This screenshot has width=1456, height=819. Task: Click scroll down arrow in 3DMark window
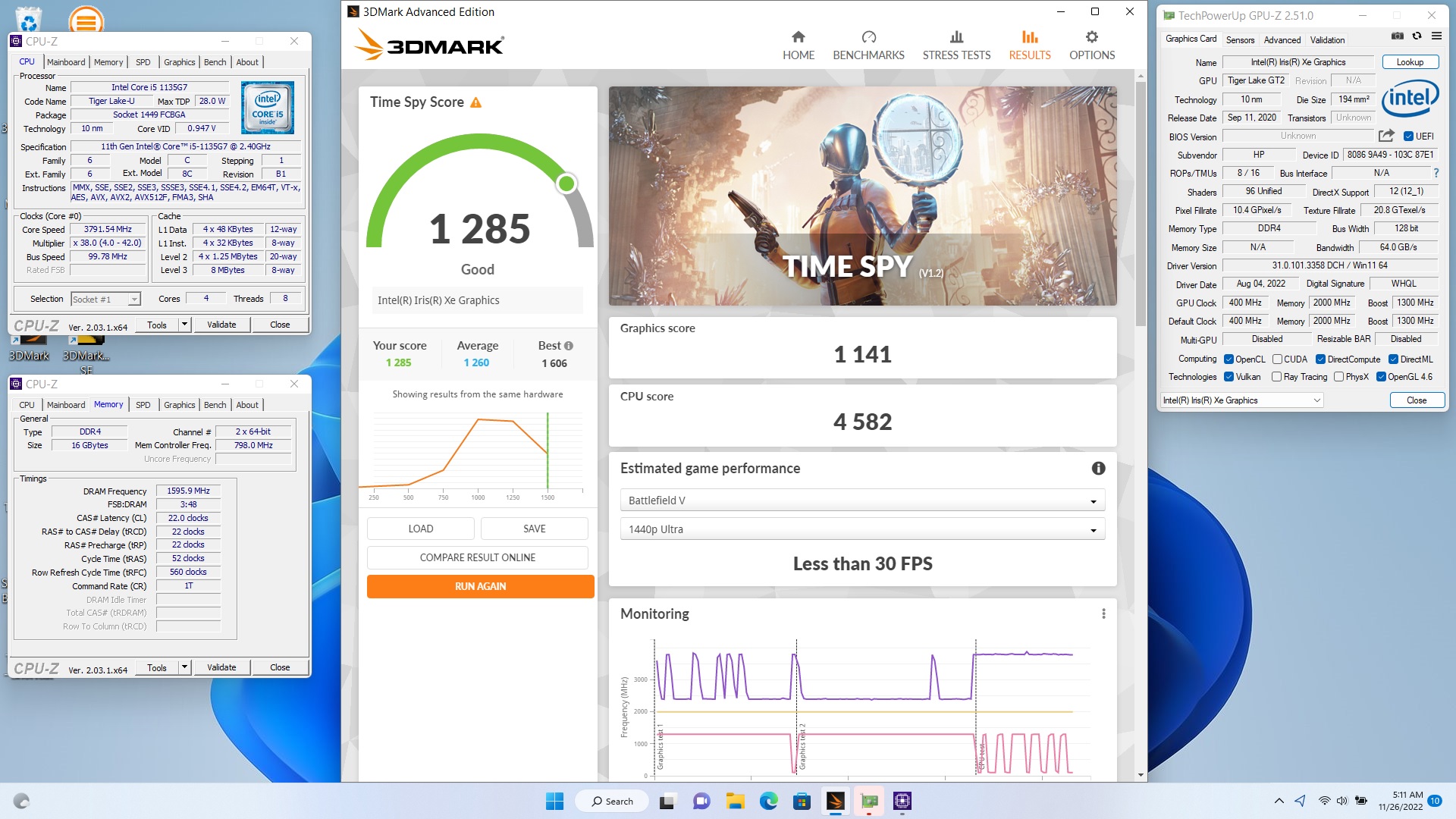tap(1141, 775)
